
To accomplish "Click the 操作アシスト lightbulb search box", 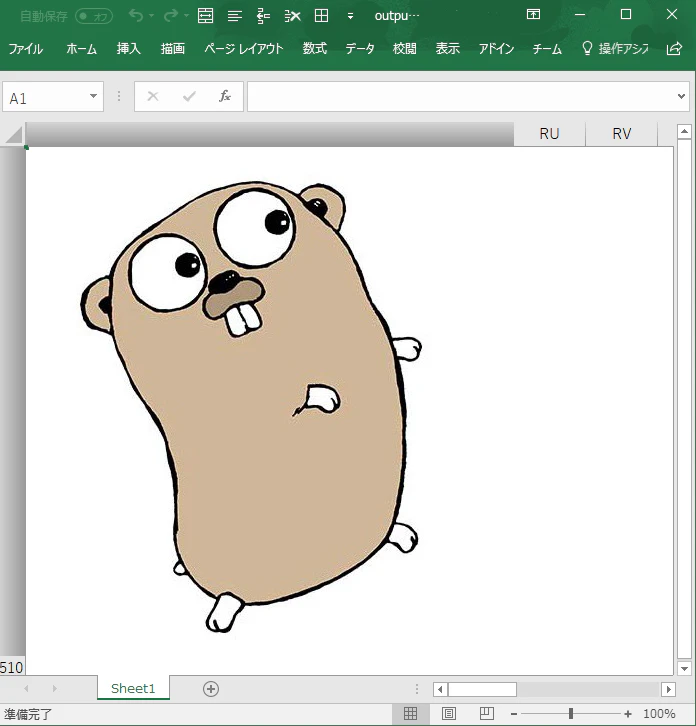I will click(x=615, y=48).
